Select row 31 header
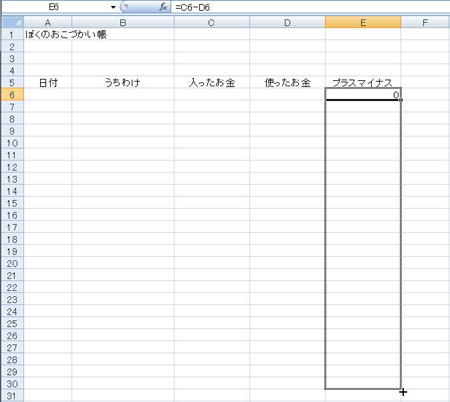This screenshot has width=450, height=402. click(x=13, y=396)
